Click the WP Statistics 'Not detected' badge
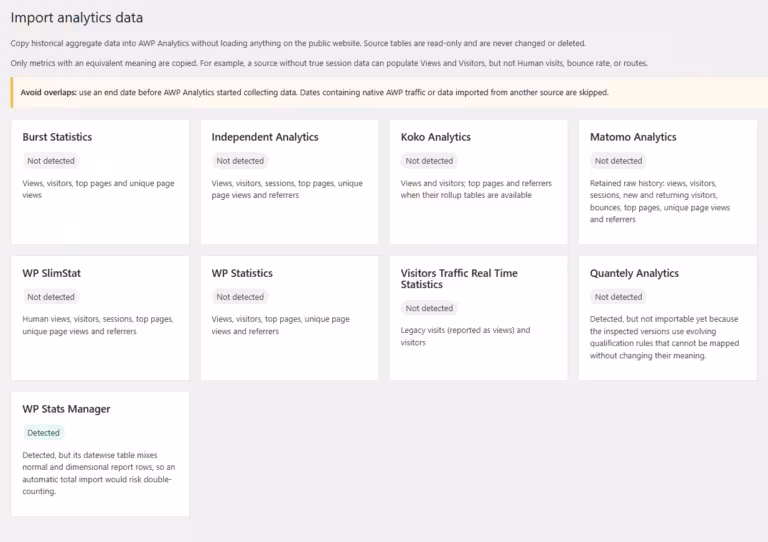The width and height of the screenshot is (768, 542). tap(240, 297)
